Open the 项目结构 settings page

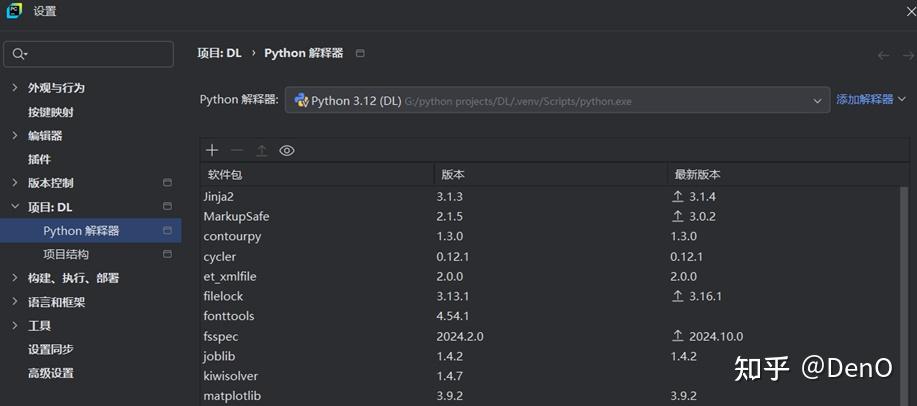click(66, 254)
